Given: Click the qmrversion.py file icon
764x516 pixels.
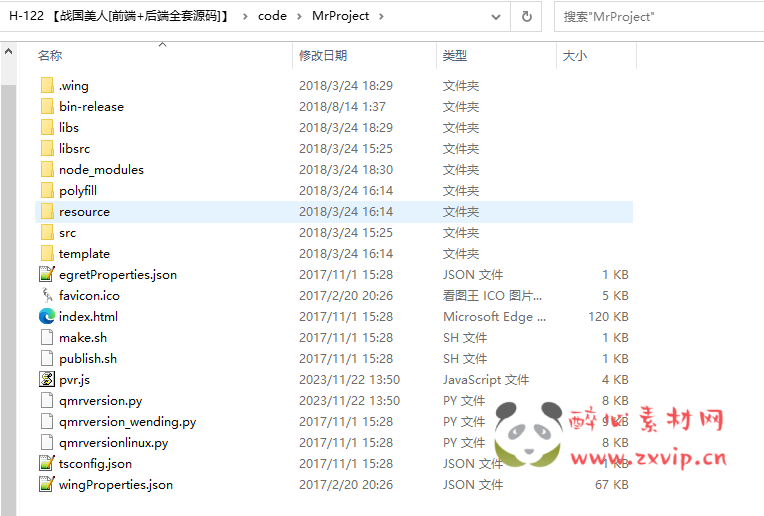Looking at the screenshot, I should (47, 400).
